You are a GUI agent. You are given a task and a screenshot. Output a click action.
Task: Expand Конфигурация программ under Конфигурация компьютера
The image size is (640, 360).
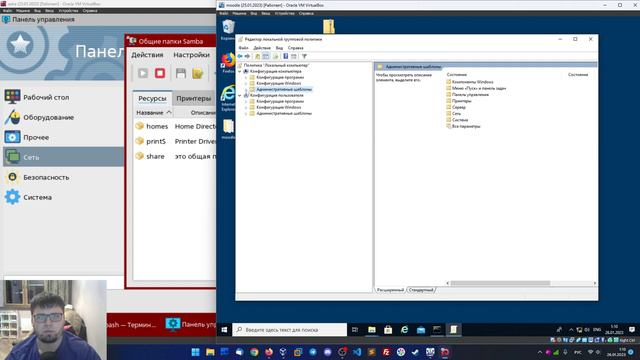pos(246,77)
